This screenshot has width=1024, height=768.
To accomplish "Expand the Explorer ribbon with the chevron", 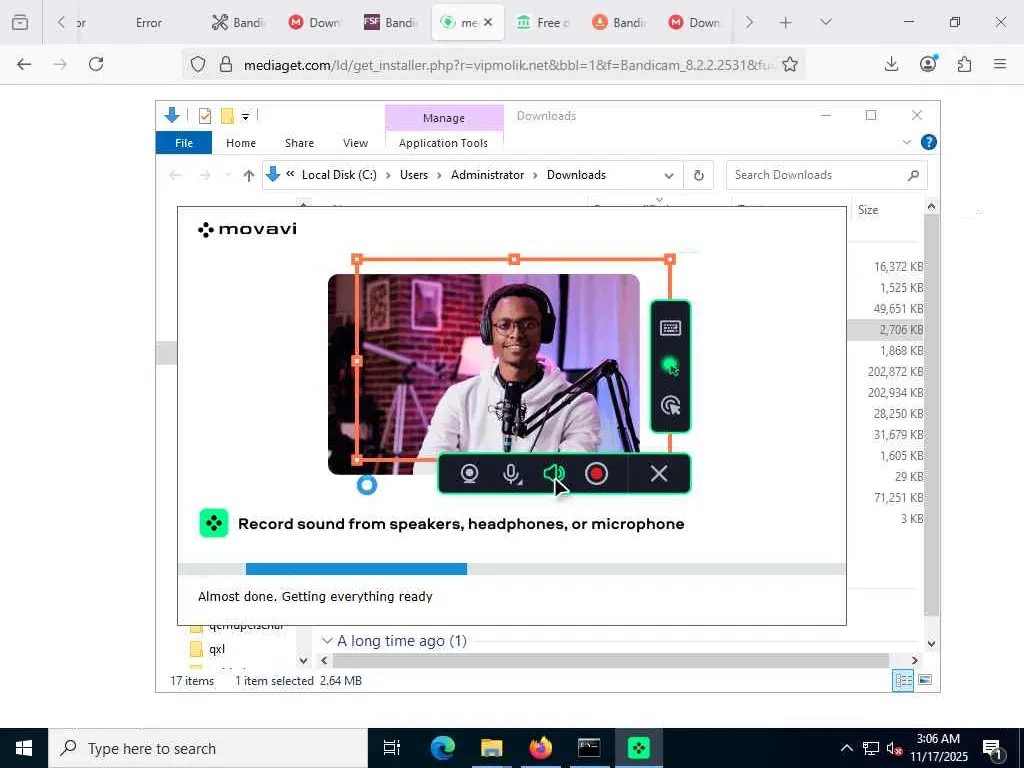I will (x=906, y=142).
